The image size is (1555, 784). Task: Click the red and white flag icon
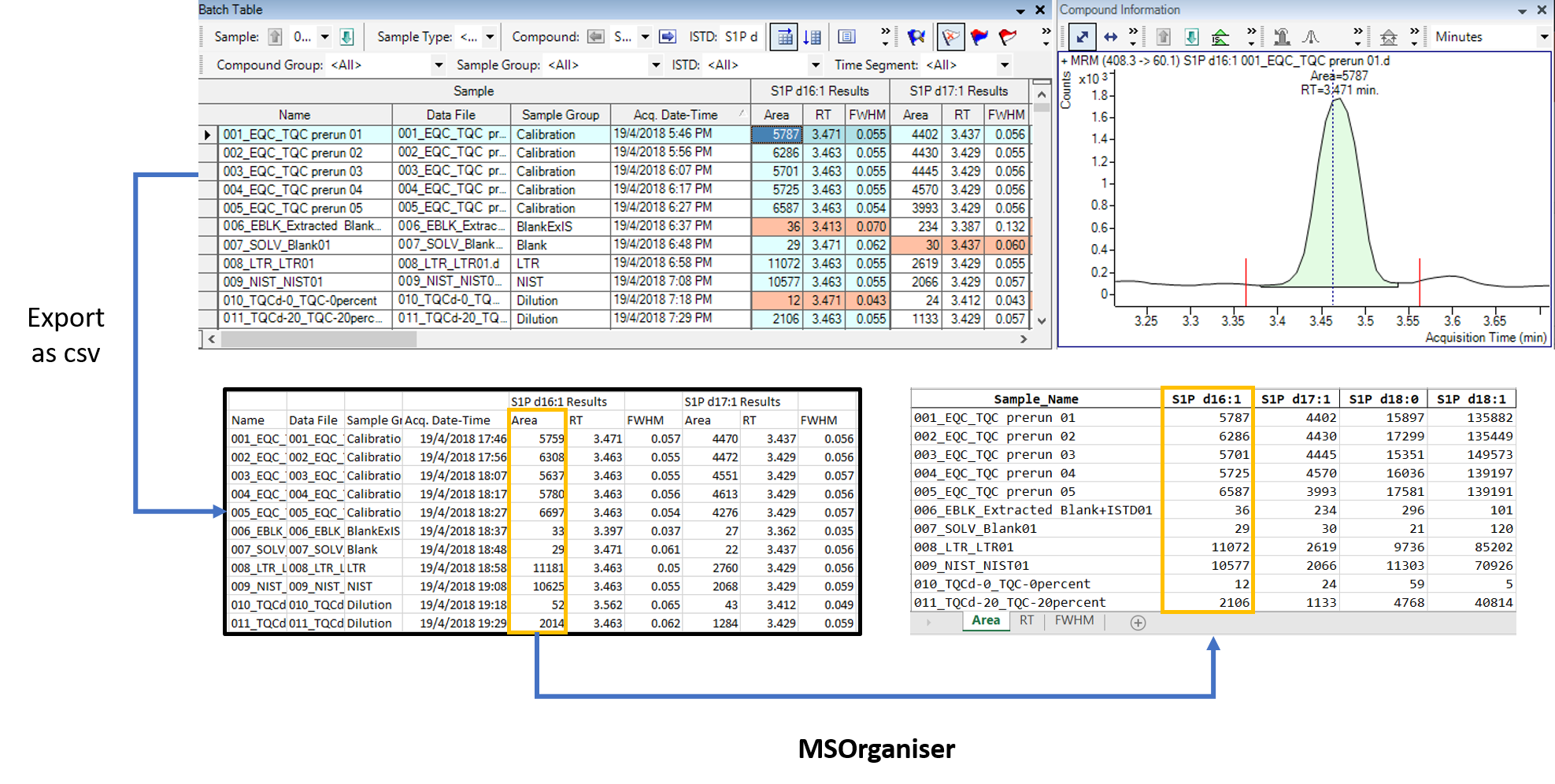tap(1008, 37)
